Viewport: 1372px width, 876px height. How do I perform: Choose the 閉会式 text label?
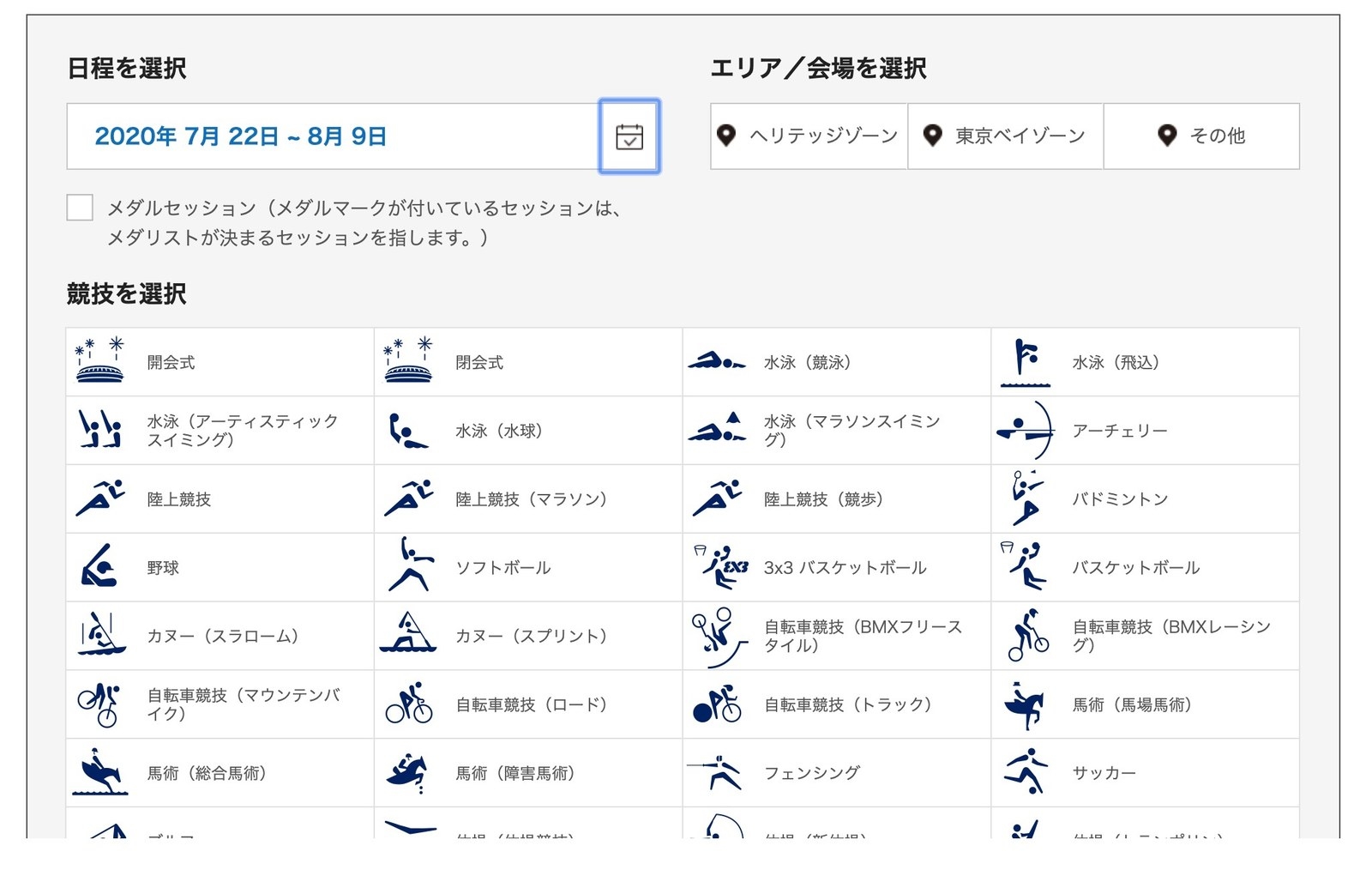point(479,362)
